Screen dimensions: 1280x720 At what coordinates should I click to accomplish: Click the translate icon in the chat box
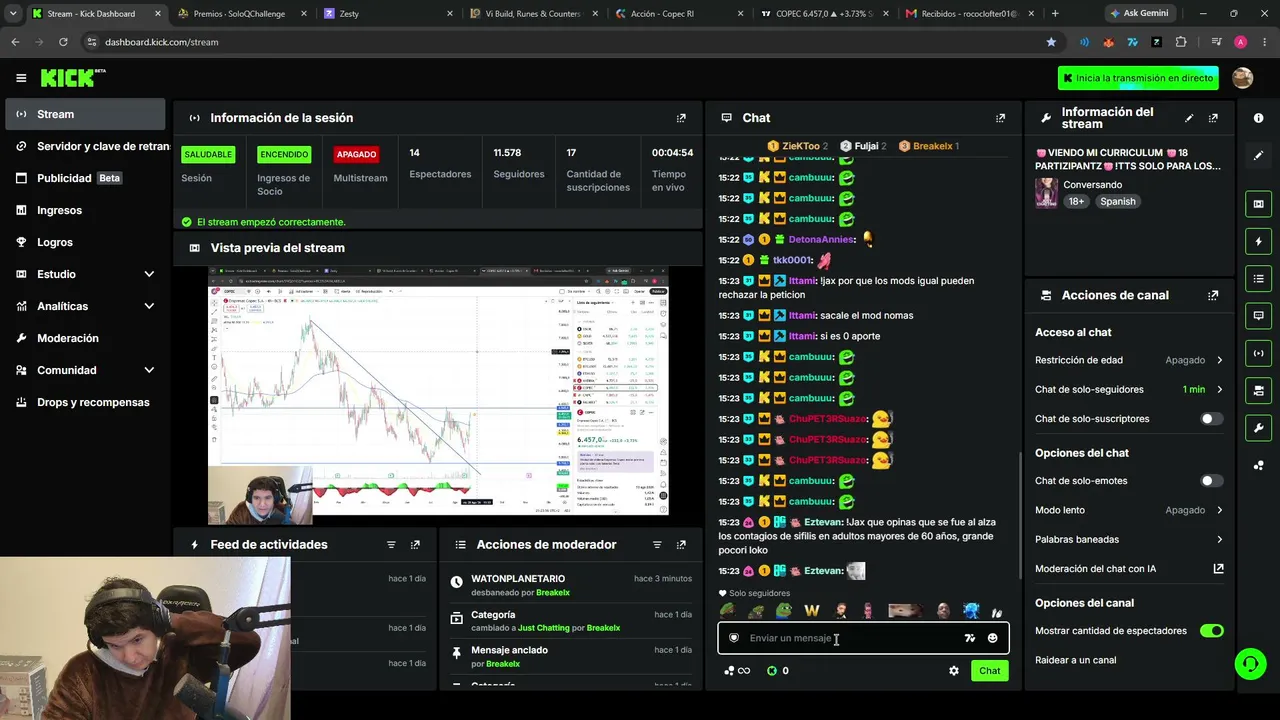969,638
